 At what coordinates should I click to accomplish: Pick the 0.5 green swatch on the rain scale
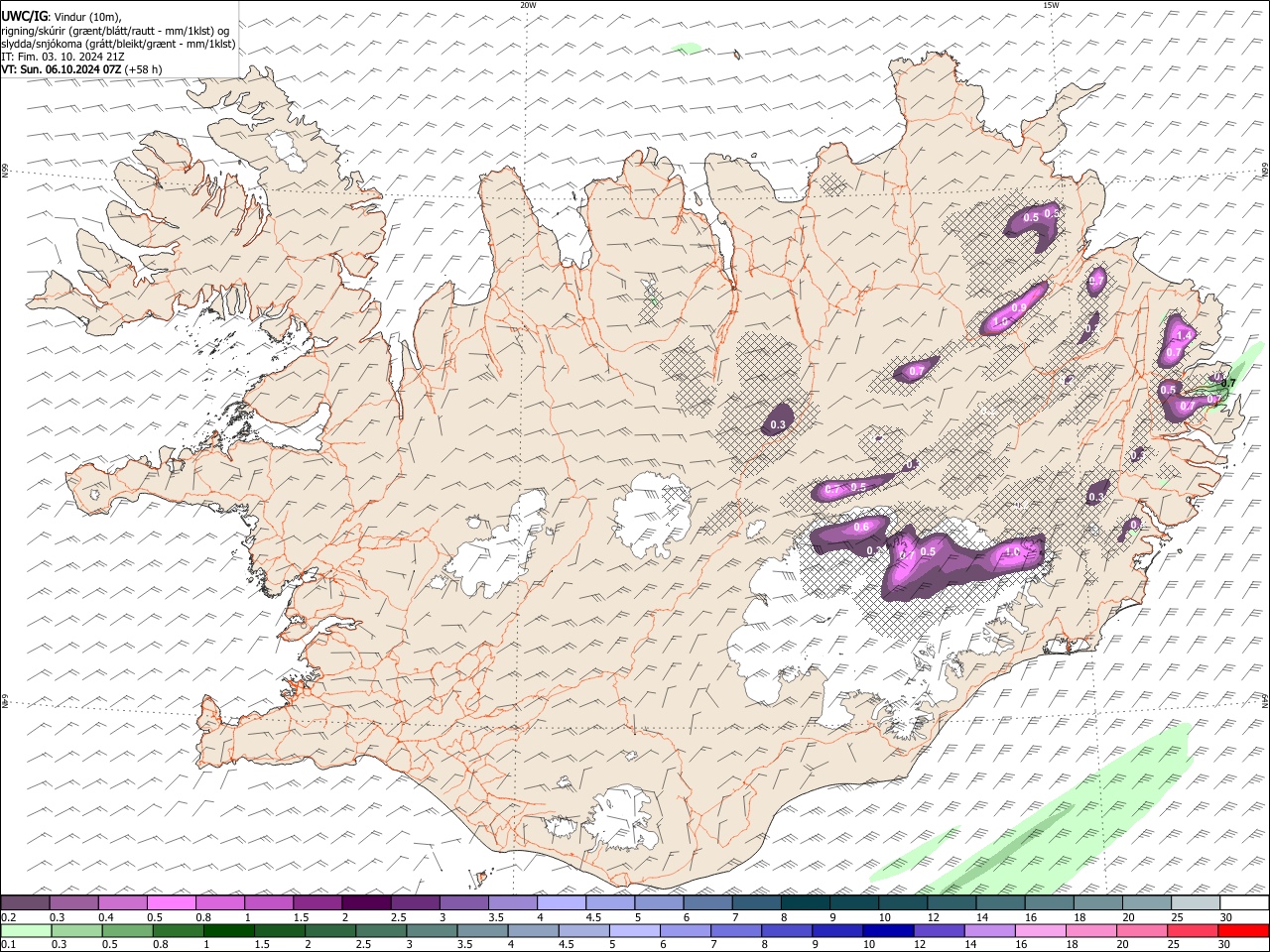coord(127,930)
